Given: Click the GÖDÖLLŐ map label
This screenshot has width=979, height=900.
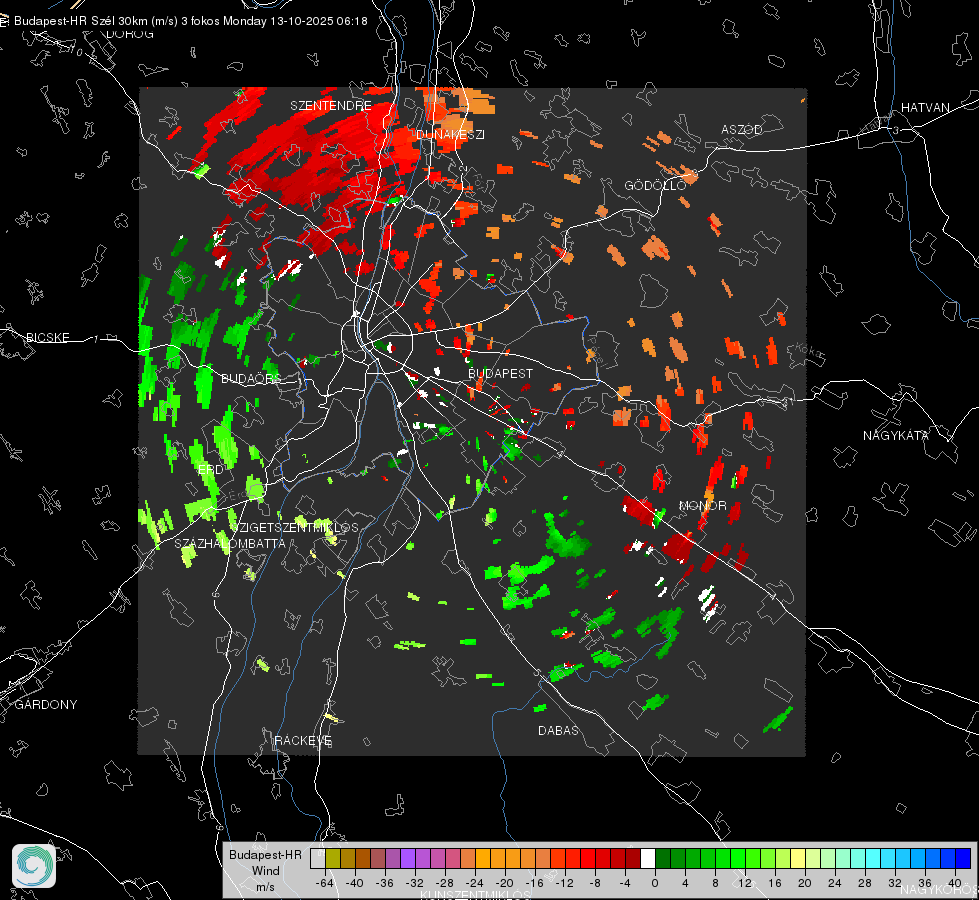Looking at the screenshot, I should pos(655,185).
